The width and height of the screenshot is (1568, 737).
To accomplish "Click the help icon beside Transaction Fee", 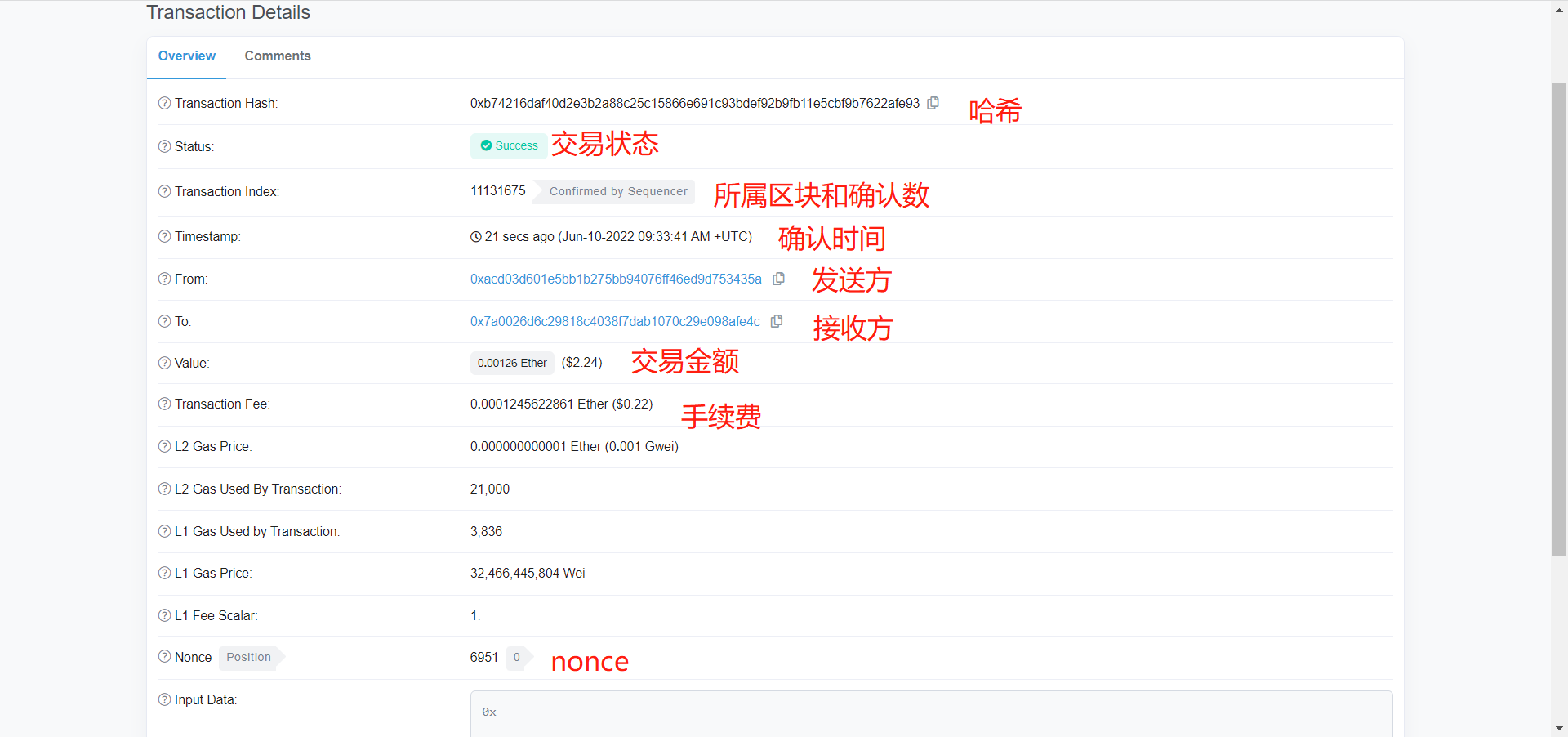I will (x=163, y=404).
